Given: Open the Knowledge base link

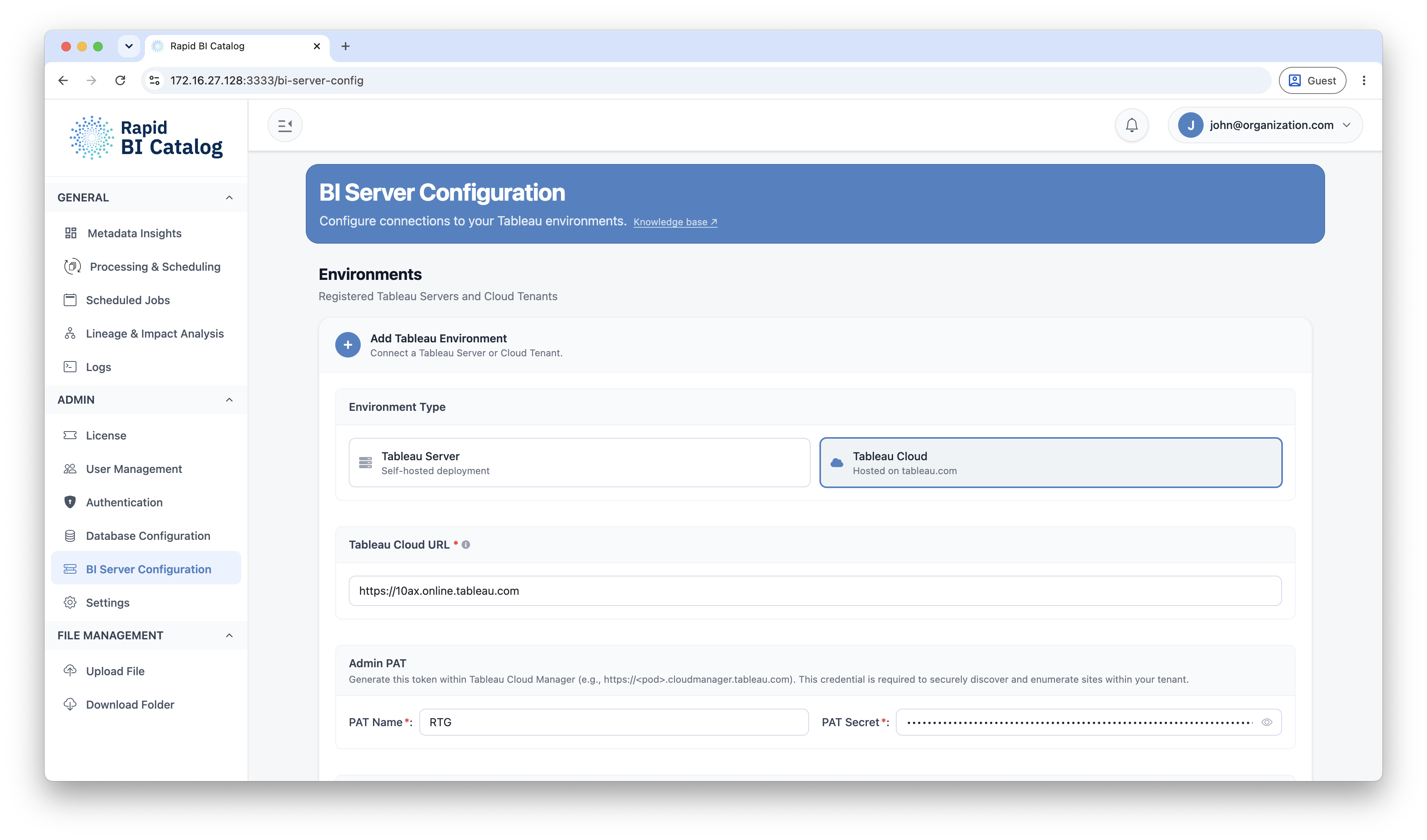Looking at the screenshot, I should pyautogui.click(x=675, y=222).
